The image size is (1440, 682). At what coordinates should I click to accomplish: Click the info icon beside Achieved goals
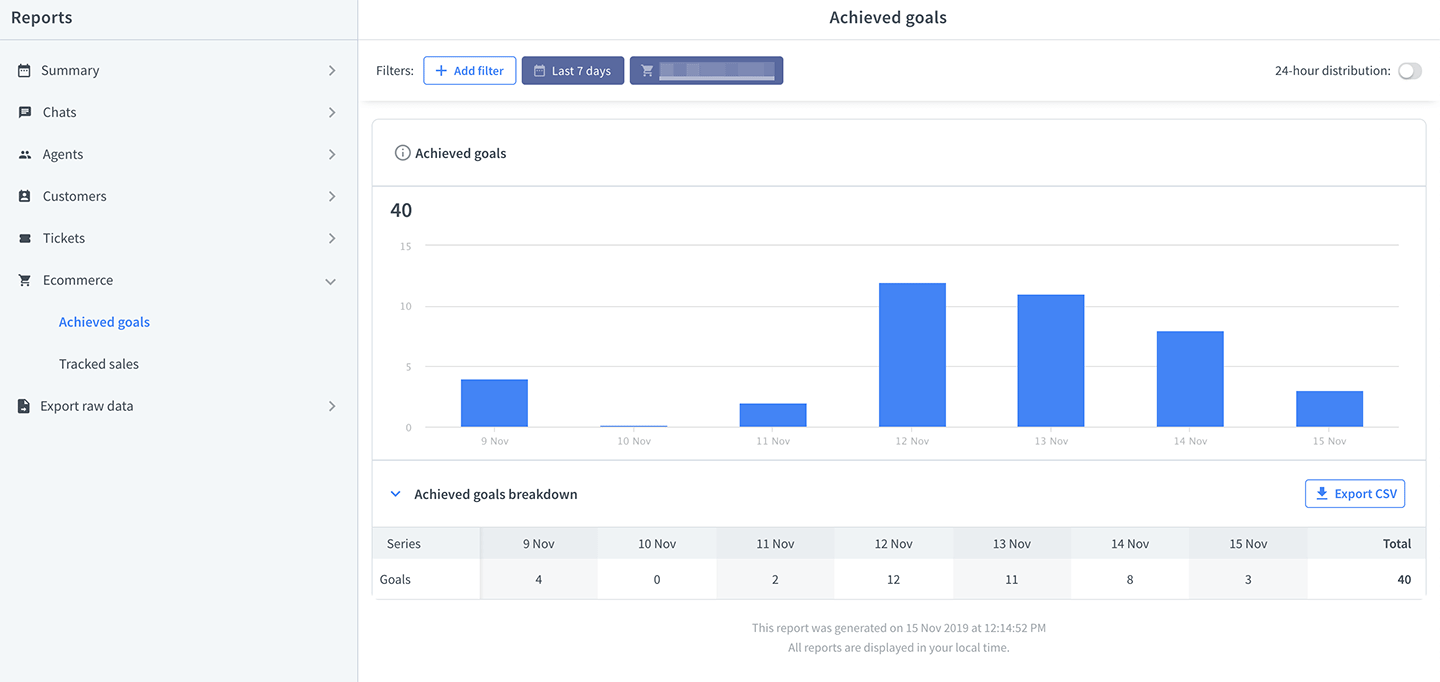pyautogui.click(x=402, y=154)
